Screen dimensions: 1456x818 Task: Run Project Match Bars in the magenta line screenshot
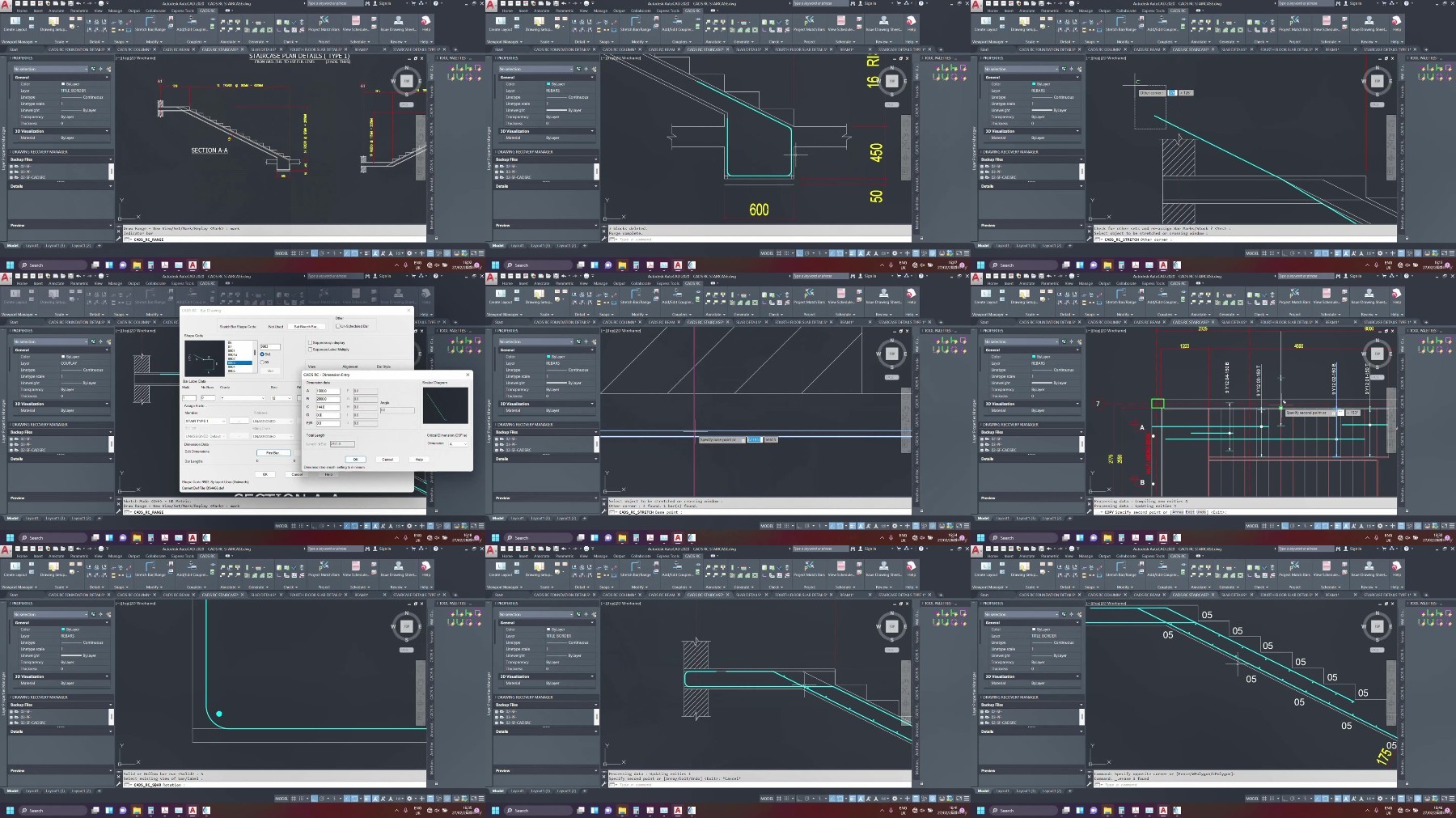[x=809, y=297]
